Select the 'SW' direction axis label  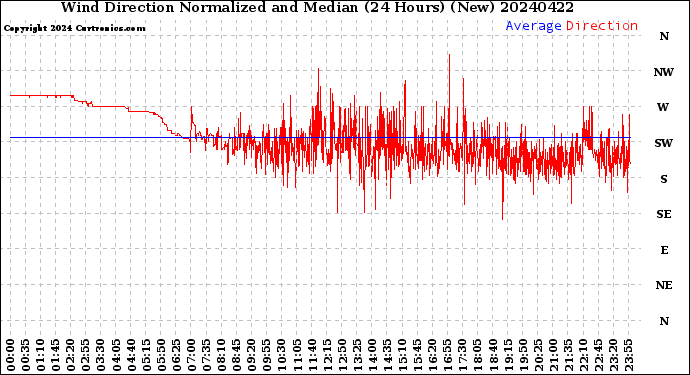(664, 143)
